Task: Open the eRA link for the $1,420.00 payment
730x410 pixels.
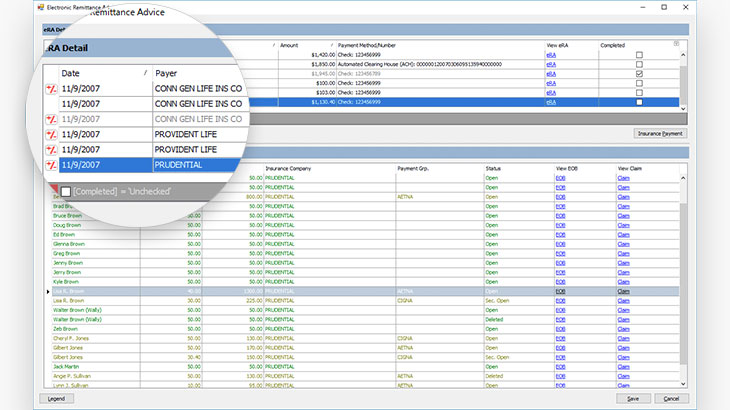Action: 551,55
